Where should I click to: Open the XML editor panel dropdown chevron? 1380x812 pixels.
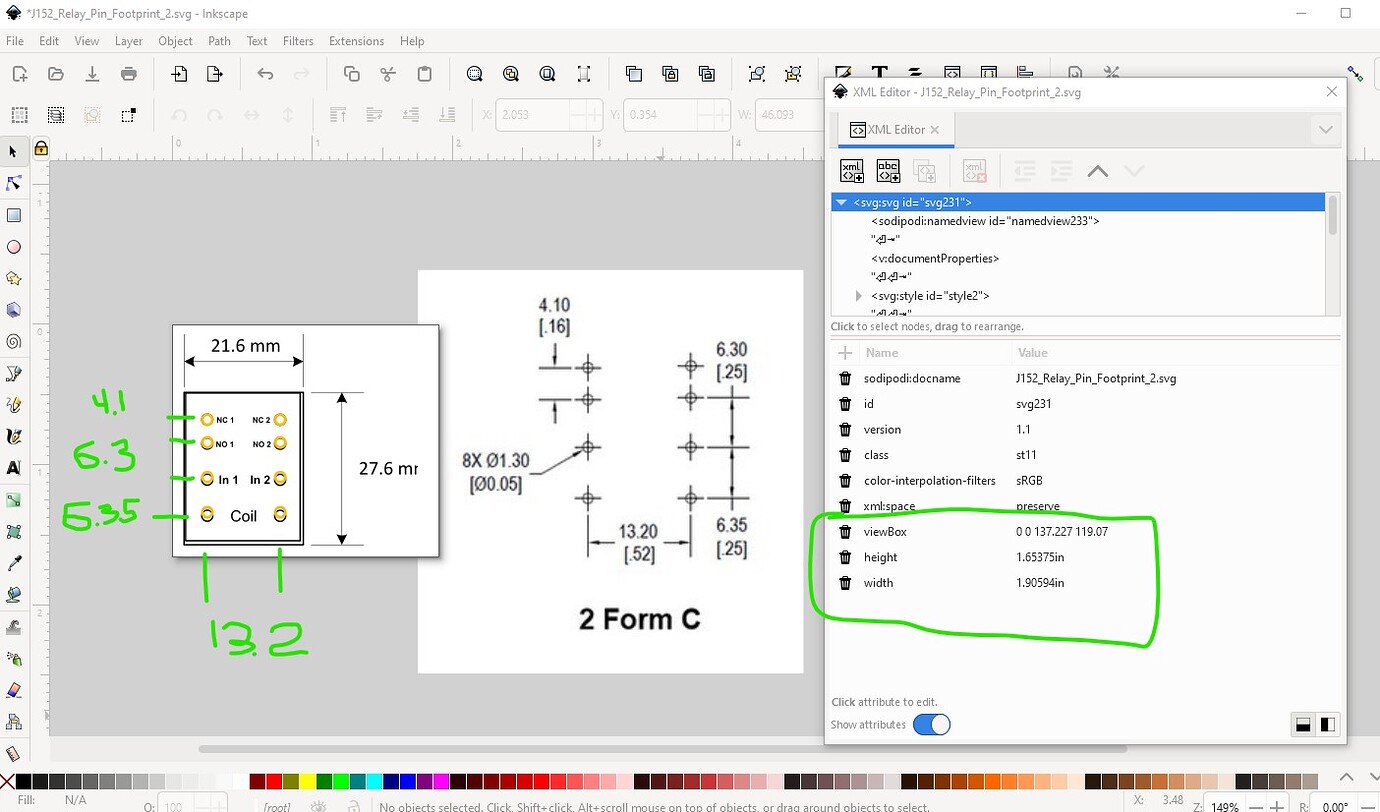1326,129
